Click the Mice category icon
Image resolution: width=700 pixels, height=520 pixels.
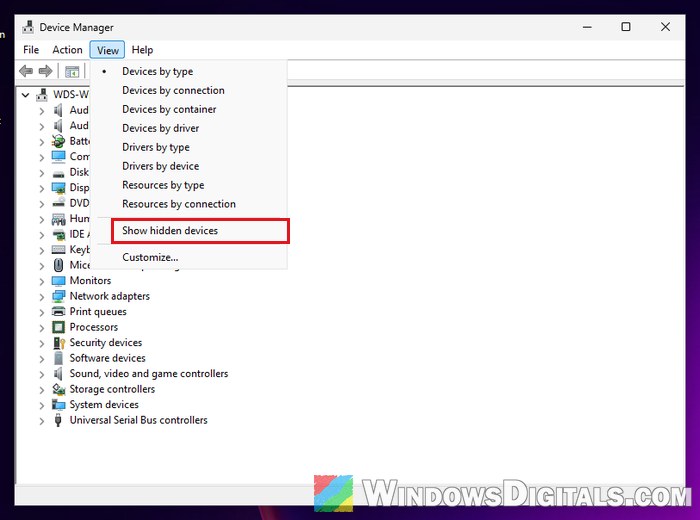pyautogui.click(x=58, y=265)
